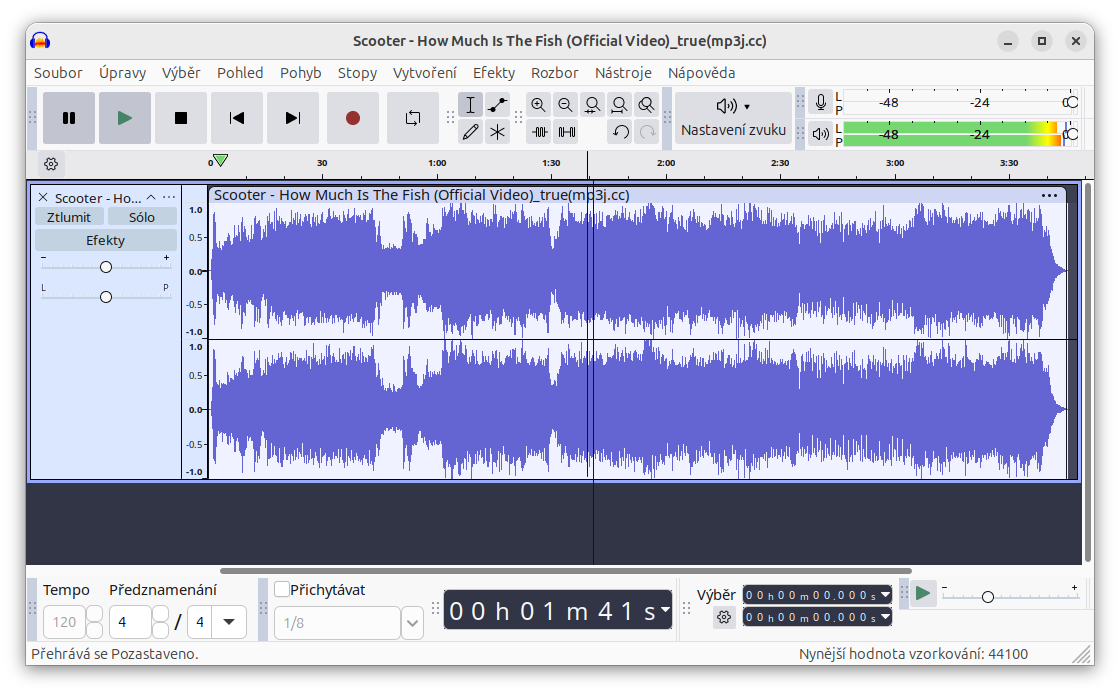Enable the Přichytávat checkbox

coord(282,589)
